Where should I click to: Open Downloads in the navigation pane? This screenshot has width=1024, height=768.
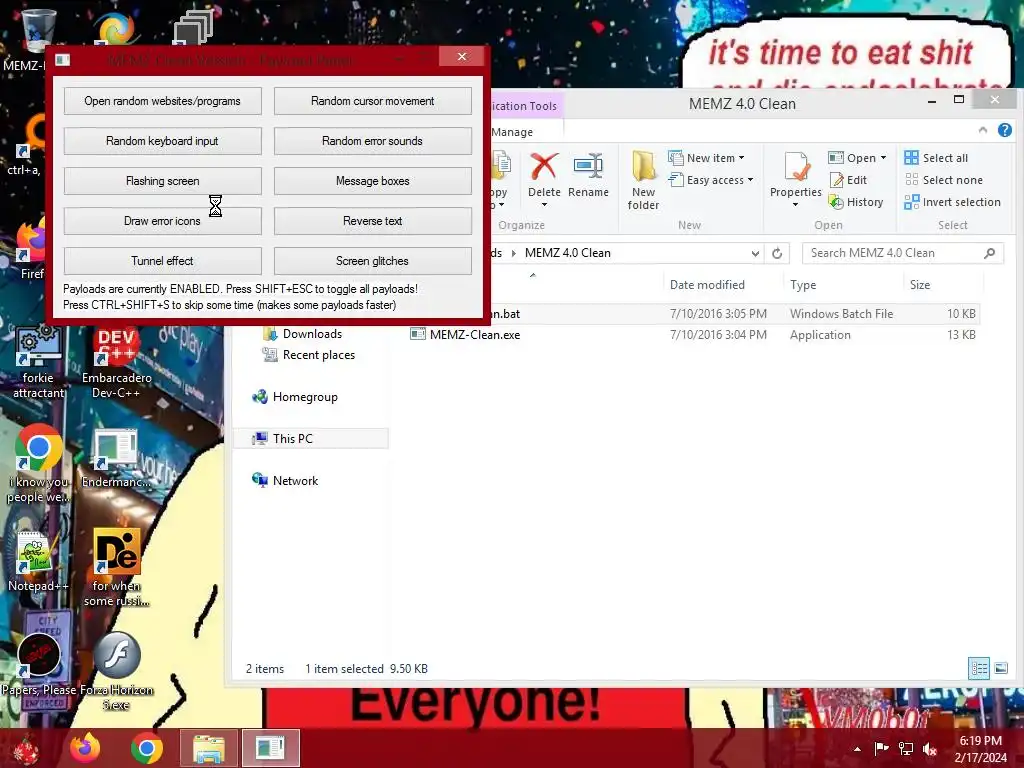point(312,334)
